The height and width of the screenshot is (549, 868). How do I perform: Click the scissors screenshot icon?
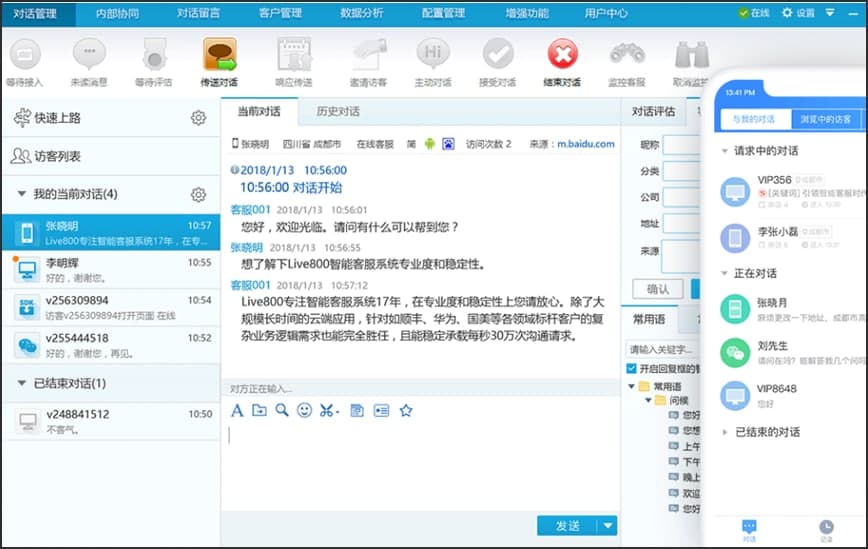tap(328, 411)
